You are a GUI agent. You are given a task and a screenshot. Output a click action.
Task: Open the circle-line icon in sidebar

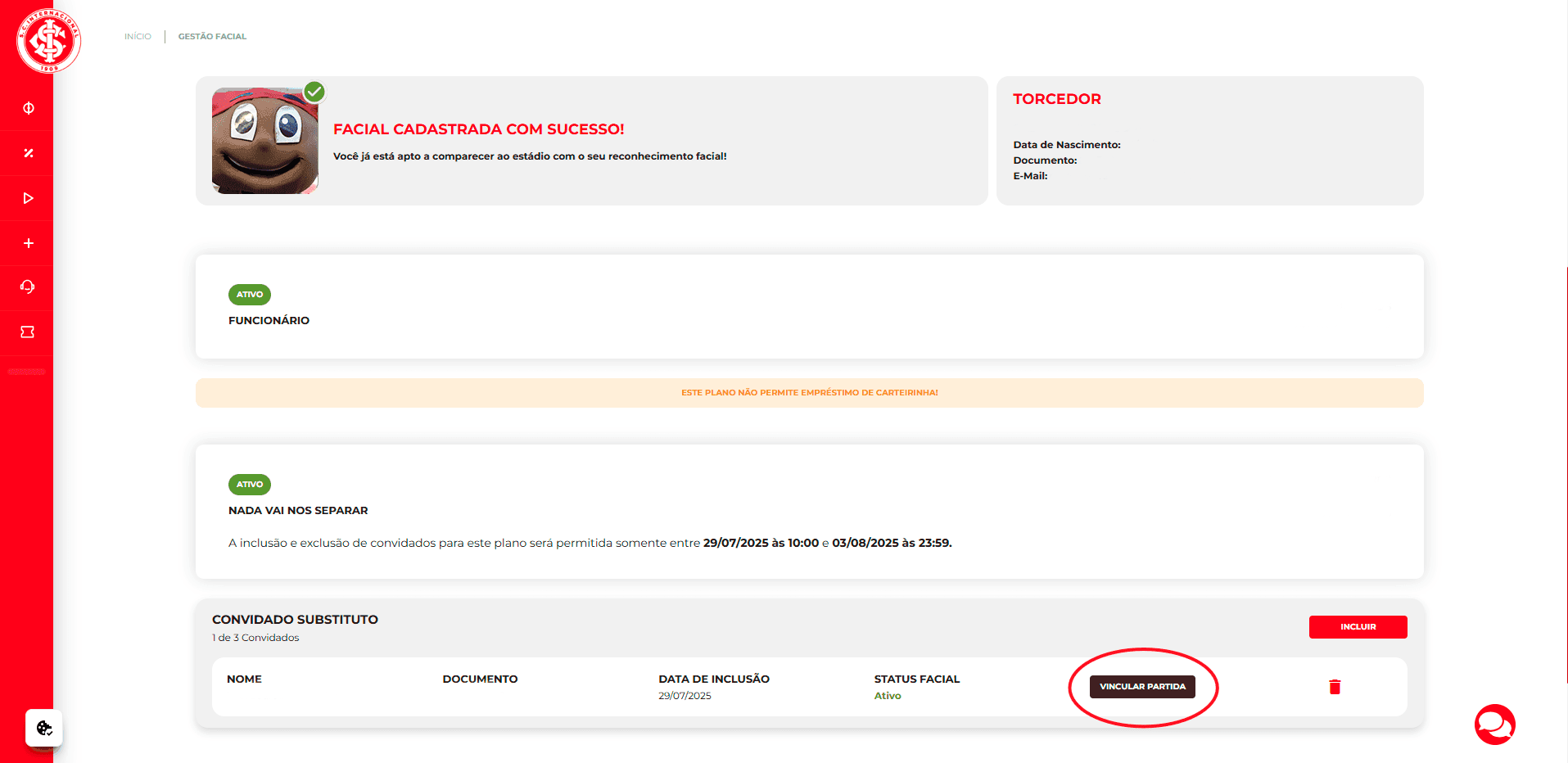28,108
